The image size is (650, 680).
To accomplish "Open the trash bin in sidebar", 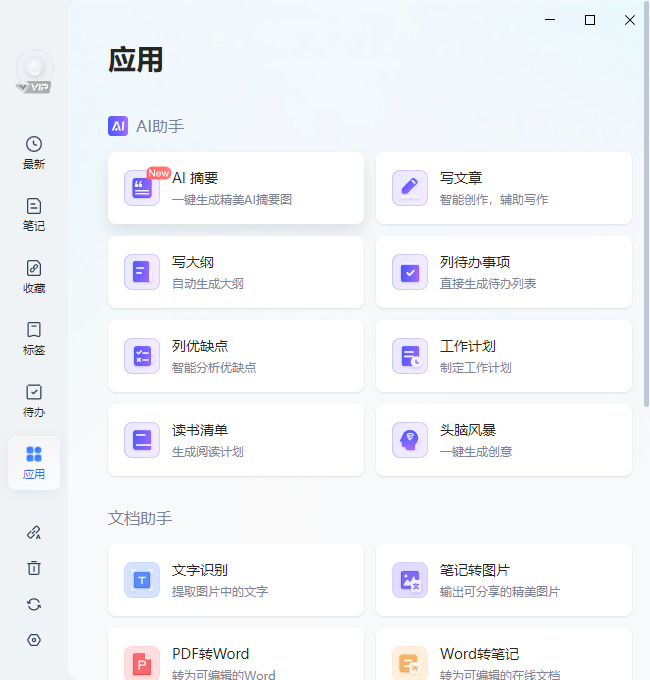I will (34, 568).
